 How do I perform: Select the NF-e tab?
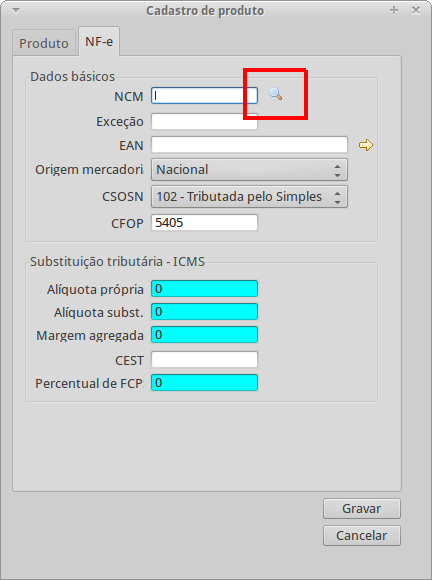99,41
